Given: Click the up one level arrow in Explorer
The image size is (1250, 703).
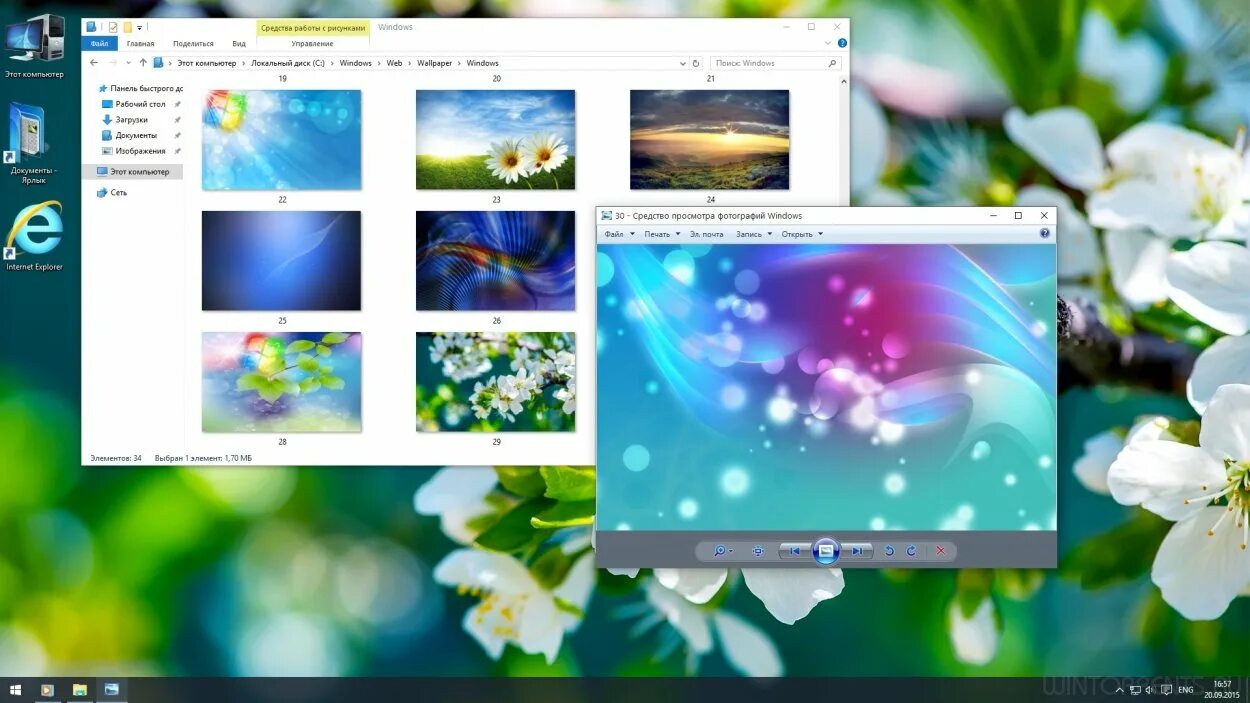Looking at the screenshot, I should [x=143, y=63].
